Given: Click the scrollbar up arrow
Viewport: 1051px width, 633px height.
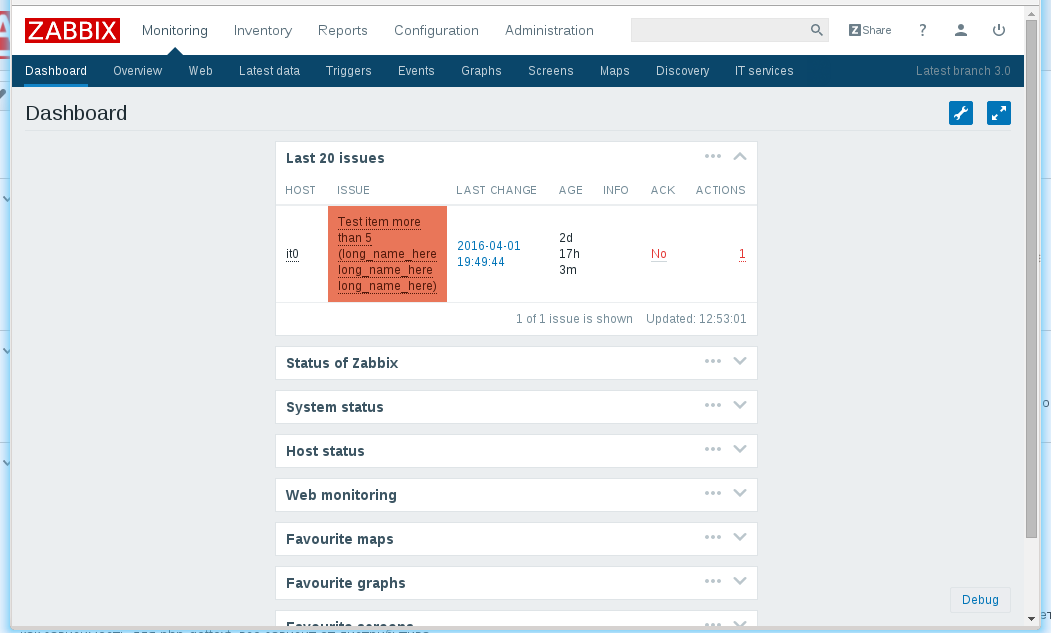Looking at the screenshot, I should pyautogui.click(x=1032, y=13).
